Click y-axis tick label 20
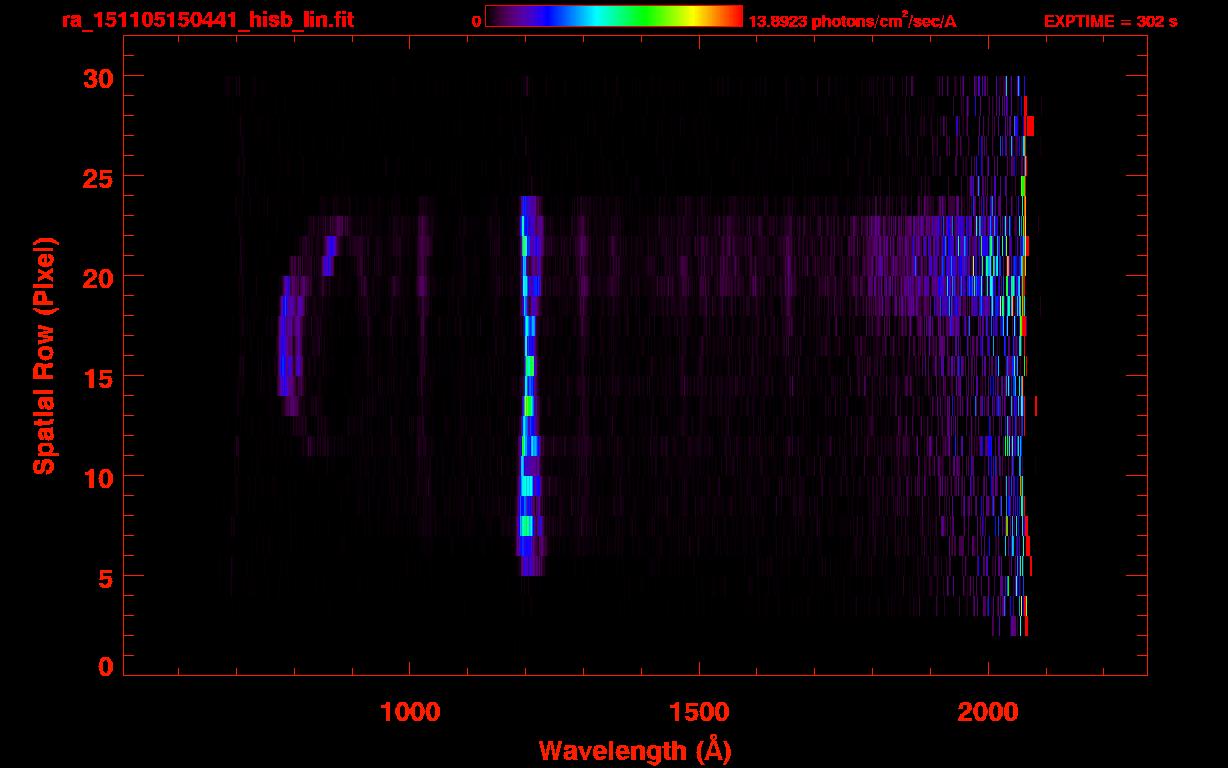The width and height of the screenshot is (1228, 768). tap(96, 277)
